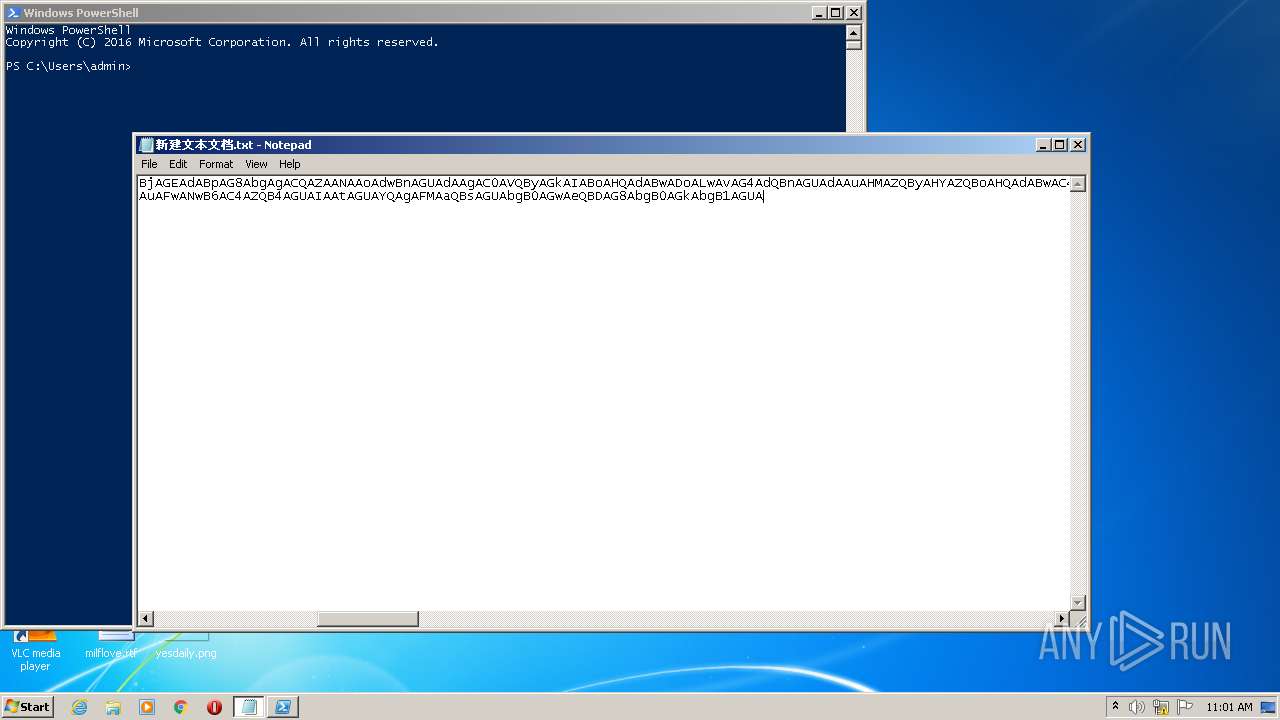
Task: Click Notepad horizontal scroll left arrow
Action: 145,619
